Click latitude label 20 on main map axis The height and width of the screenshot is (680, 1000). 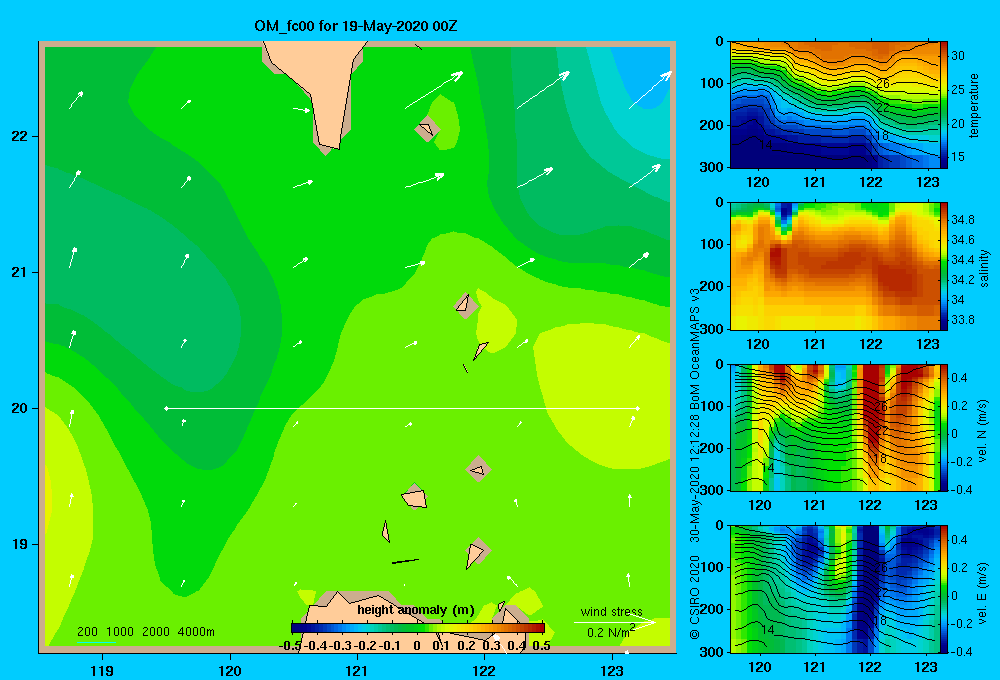[20, 408]
